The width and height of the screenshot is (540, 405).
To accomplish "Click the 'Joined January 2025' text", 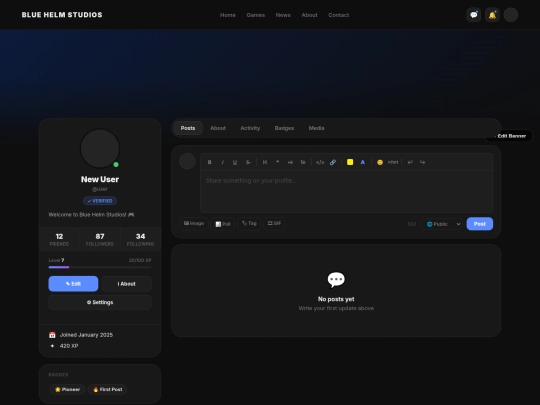I will (x=86, y=335).
